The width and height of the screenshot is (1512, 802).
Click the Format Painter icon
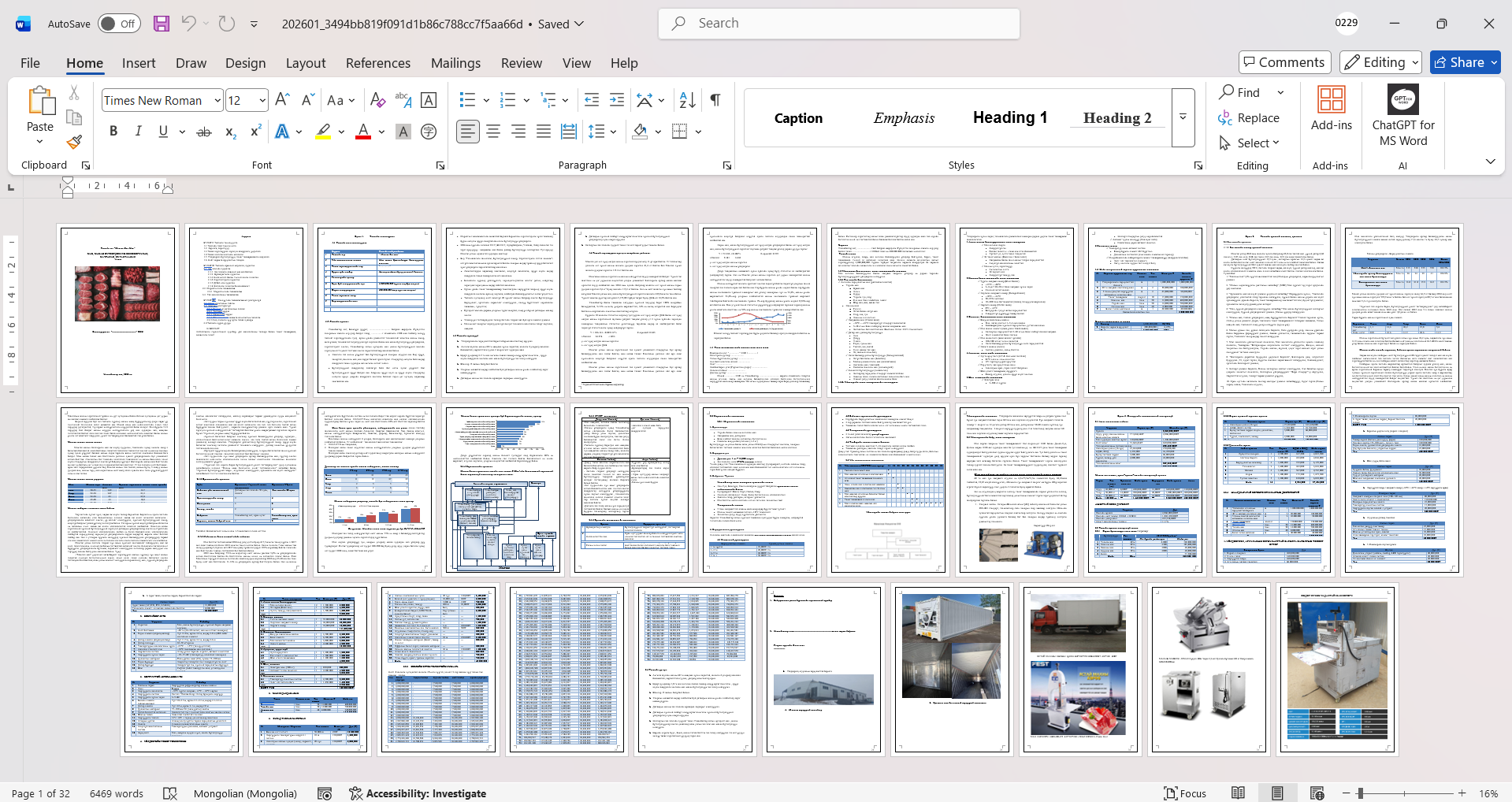[74, 143]
